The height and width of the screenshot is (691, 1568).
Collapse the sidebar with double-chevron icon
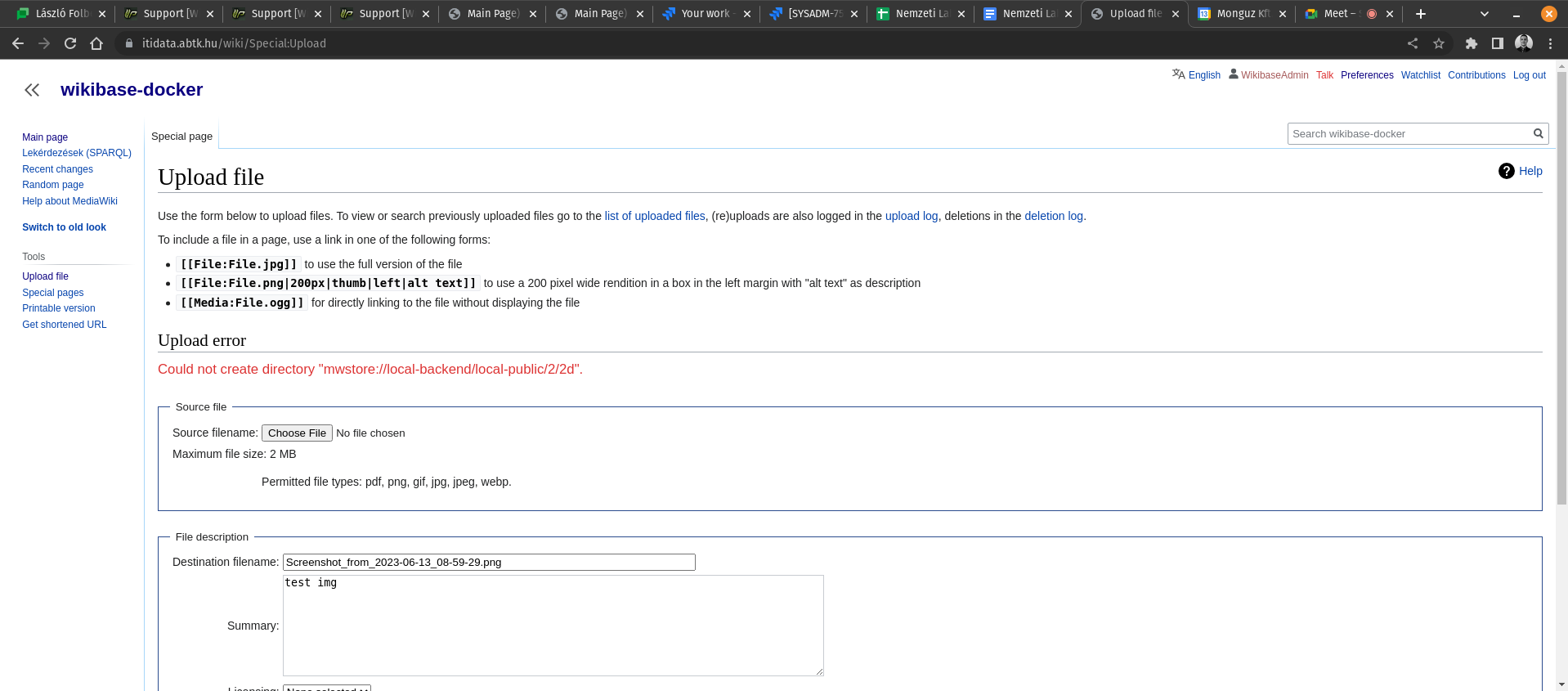point(32,90)
